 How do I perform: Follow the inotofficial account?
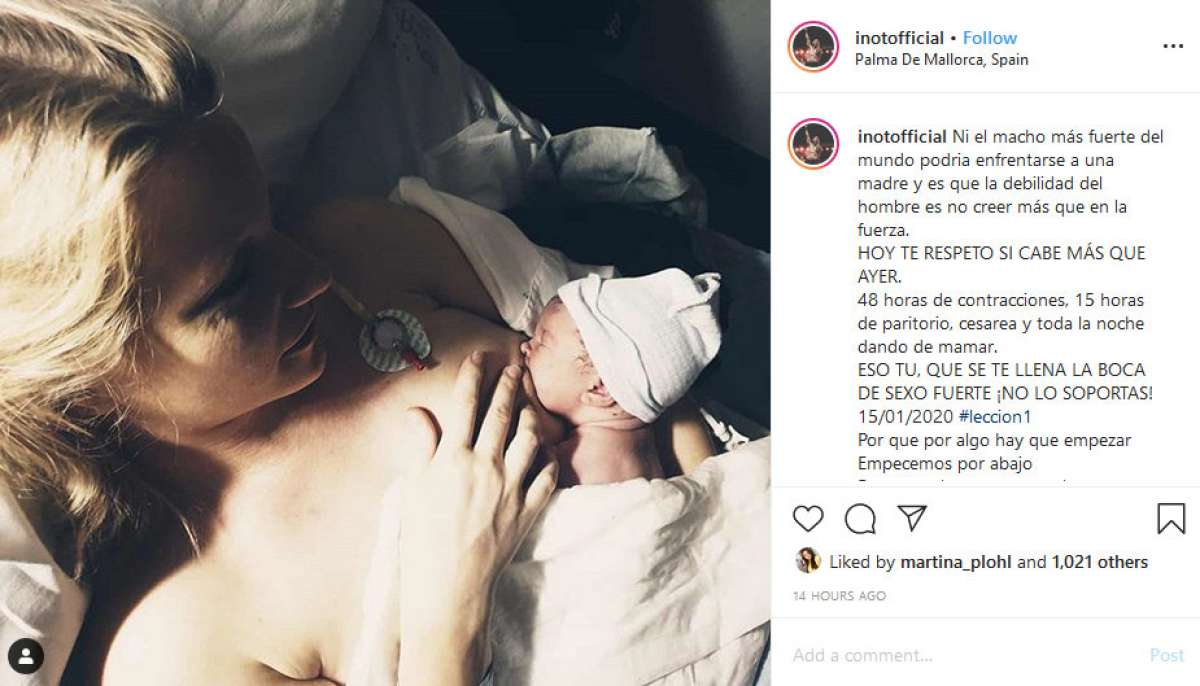tap(990, 38)
